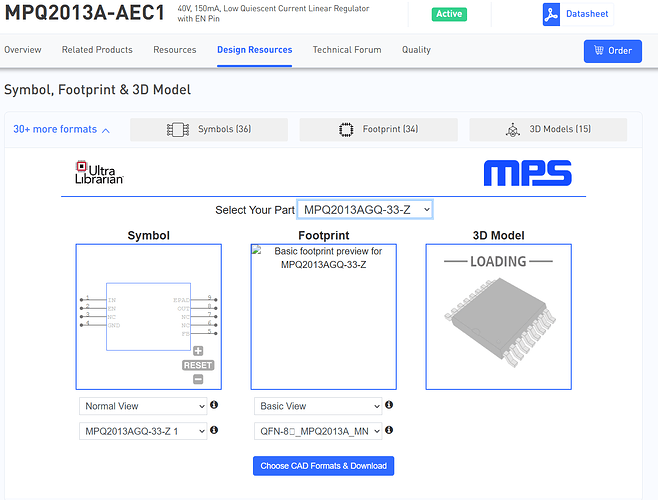Switch to the Overview tab

[x=23, y=50]
